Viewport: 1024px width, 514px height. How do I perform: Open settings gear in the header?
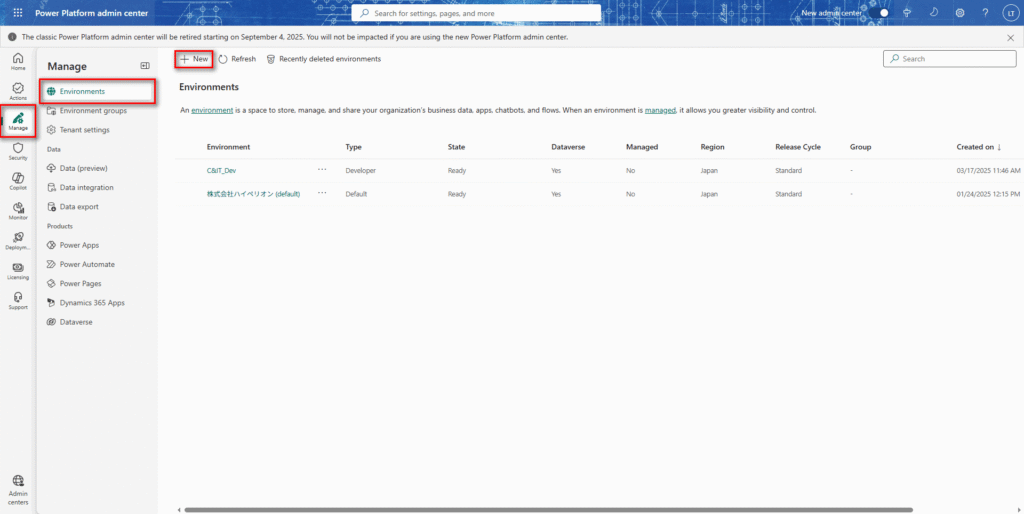click(960, 13)
